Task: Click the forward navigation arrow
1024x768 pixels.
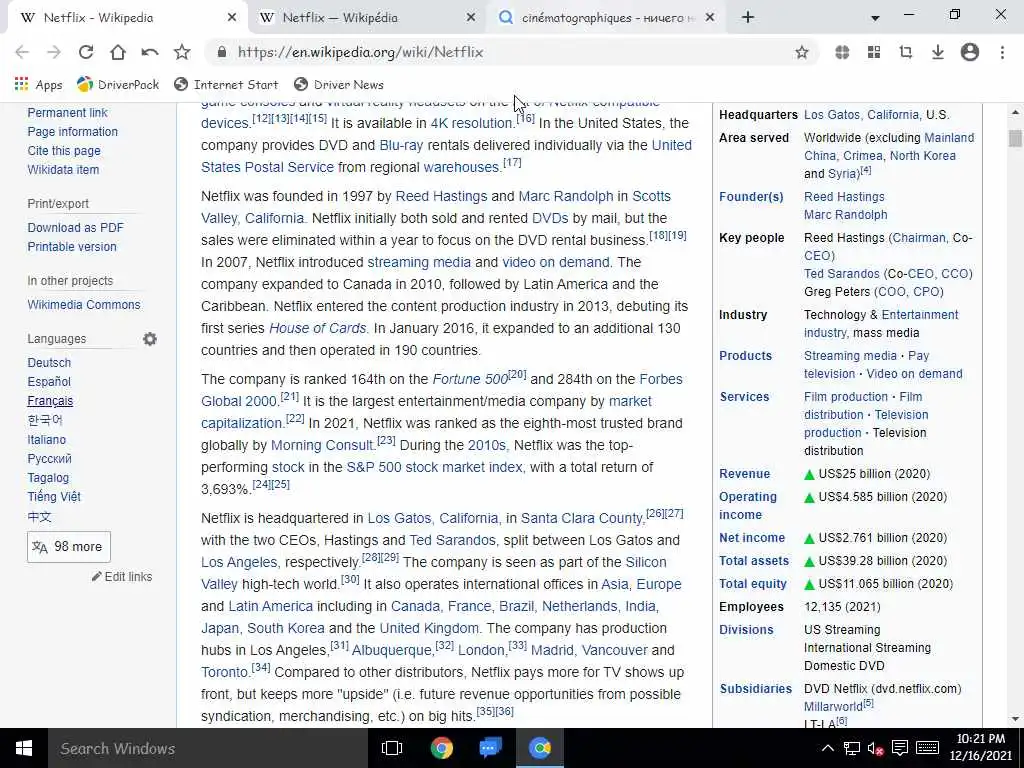Action: click(54, 52)
